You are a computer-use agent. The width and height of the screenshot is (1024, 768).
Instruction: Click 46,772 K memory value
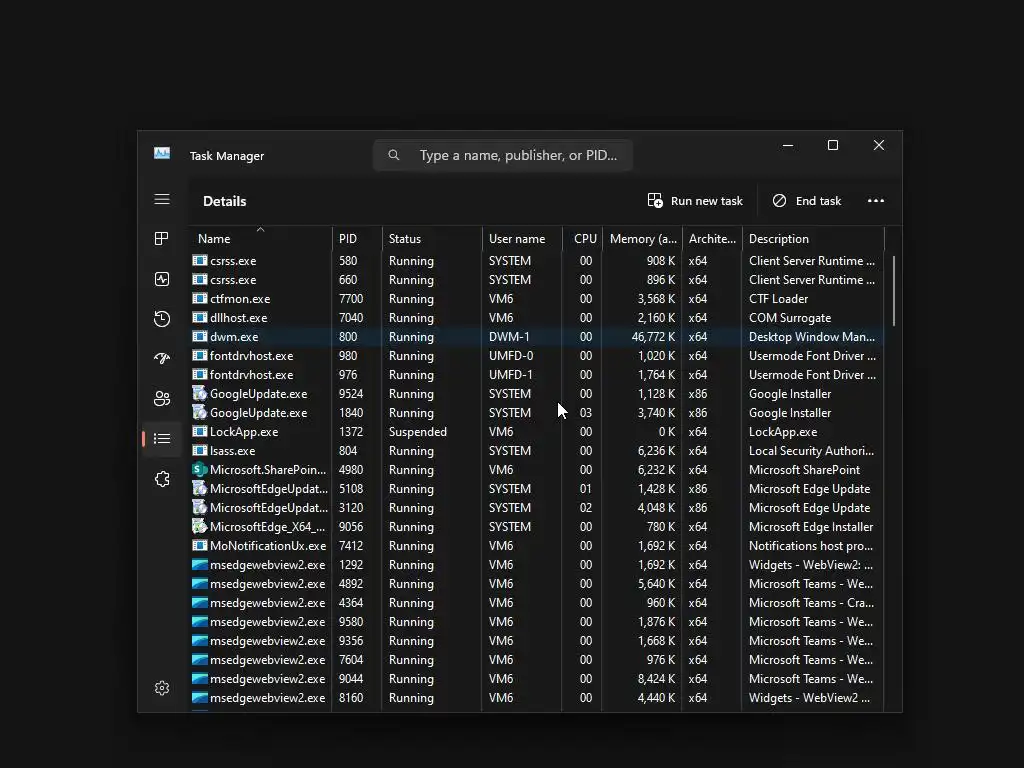(x=653, y=337)
